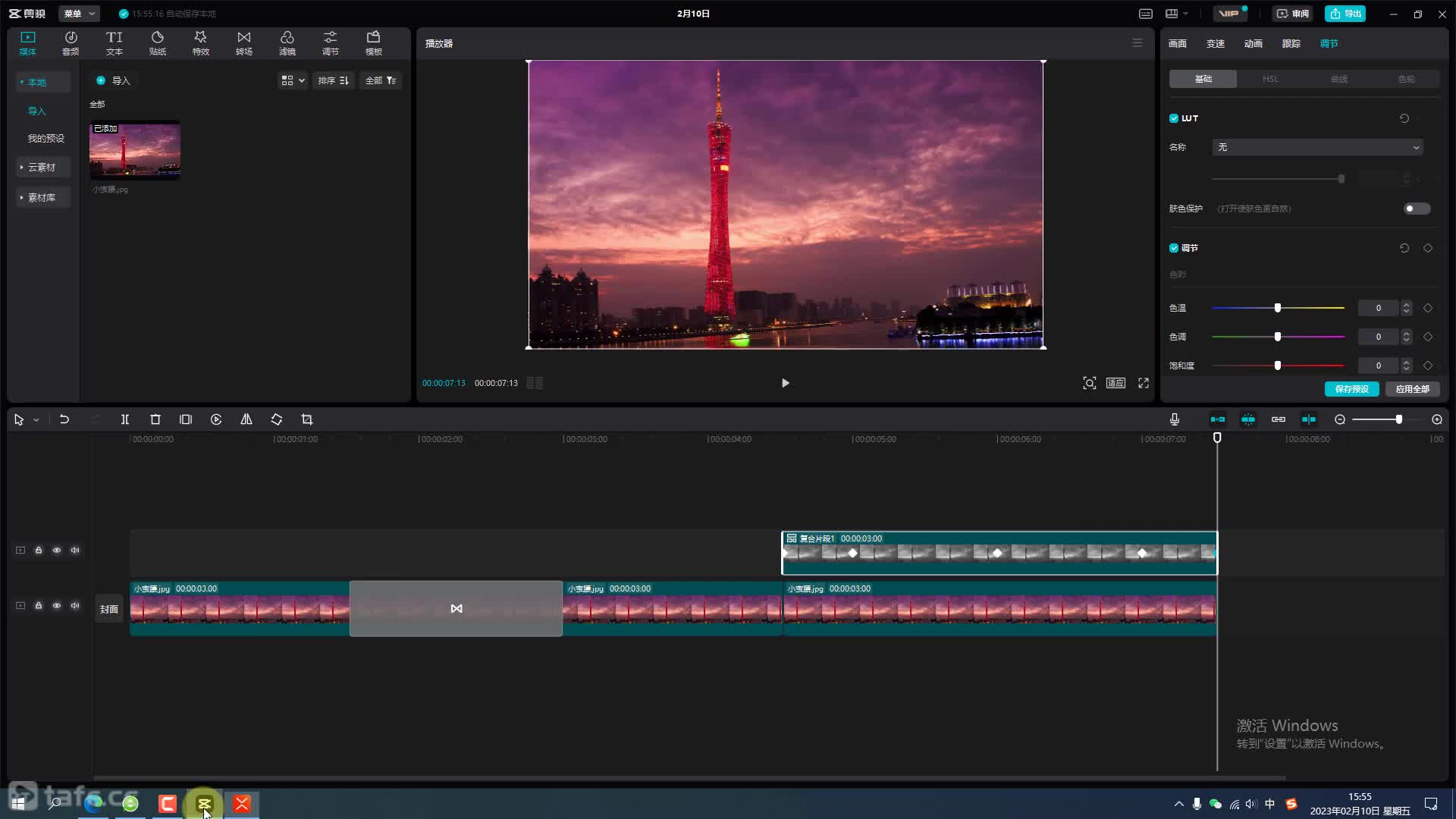1456x819 pixels.
Task: Open the 转场 (Transitions) panel
Action: coord(243,43)
